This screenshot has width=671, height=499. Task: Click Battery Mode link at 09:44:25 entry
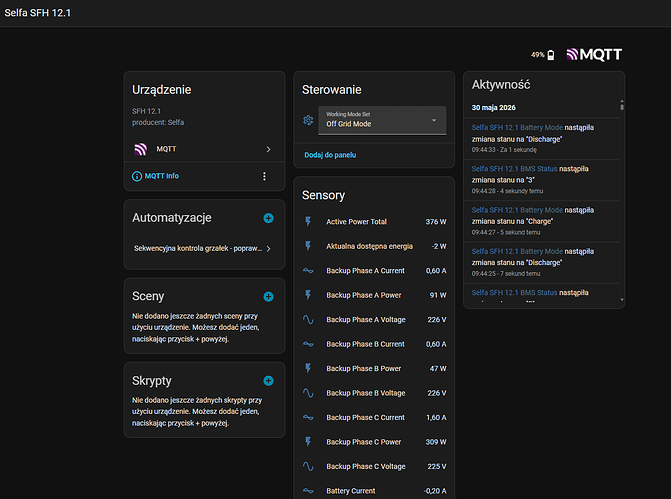click(517, 251)
